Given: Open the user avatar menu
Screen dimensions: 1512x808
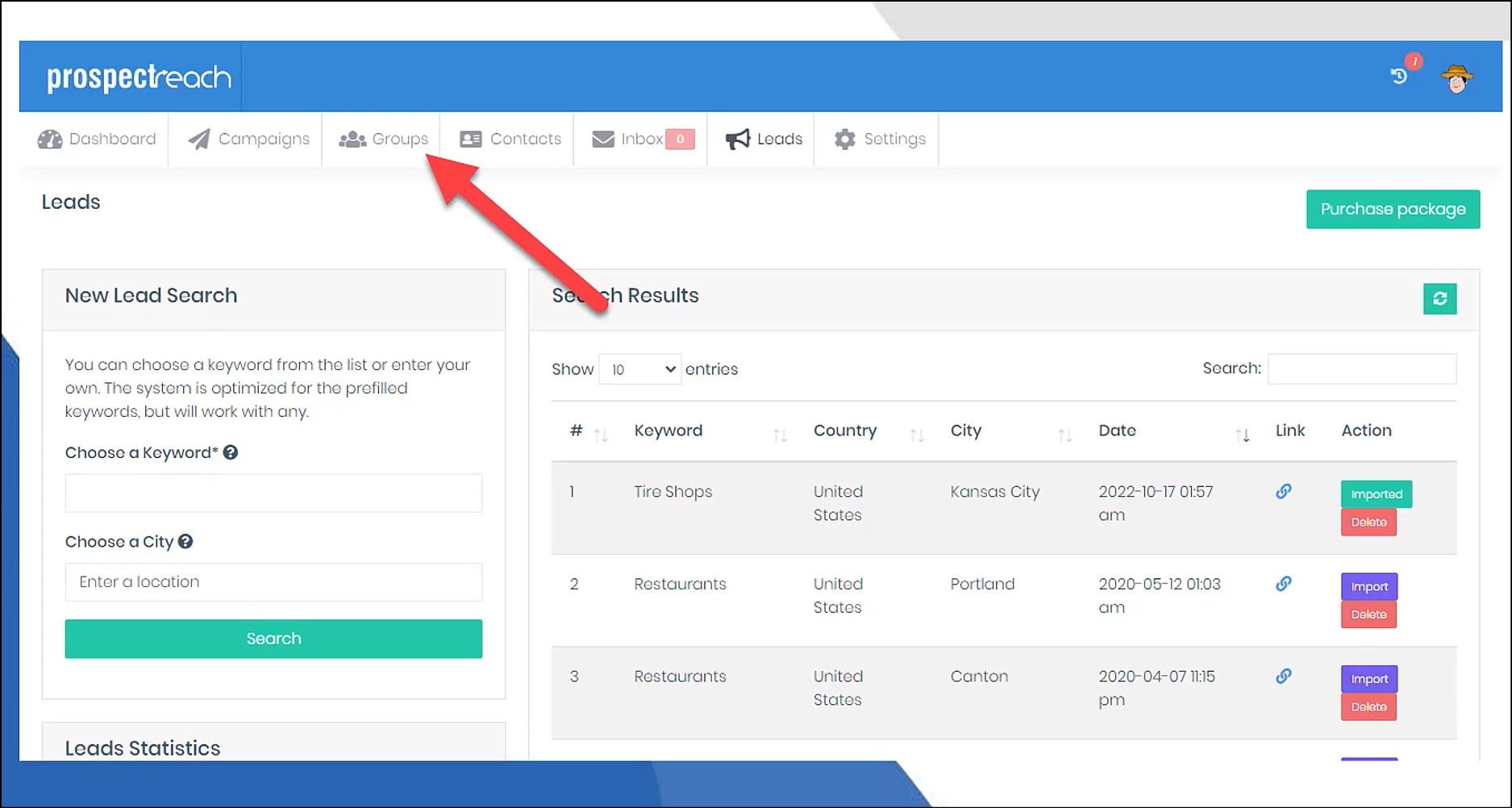Looking at the screenshot, I should click(x=1457, y=78).
